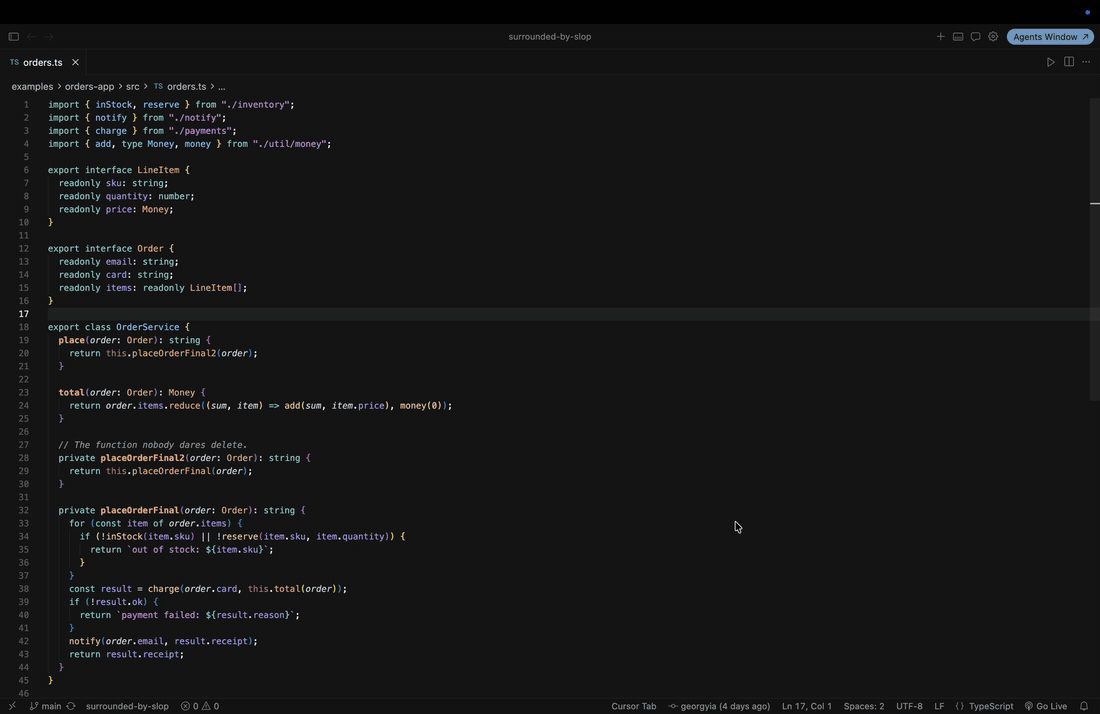Click Cursor Tab in the status bar
The width and height of the screenshot is (1100, 714).
633,706
